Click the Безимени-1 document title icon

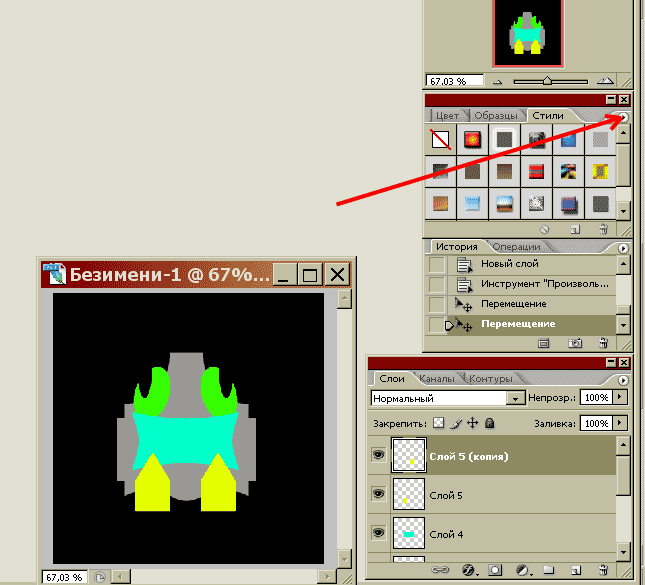point(54,274)
